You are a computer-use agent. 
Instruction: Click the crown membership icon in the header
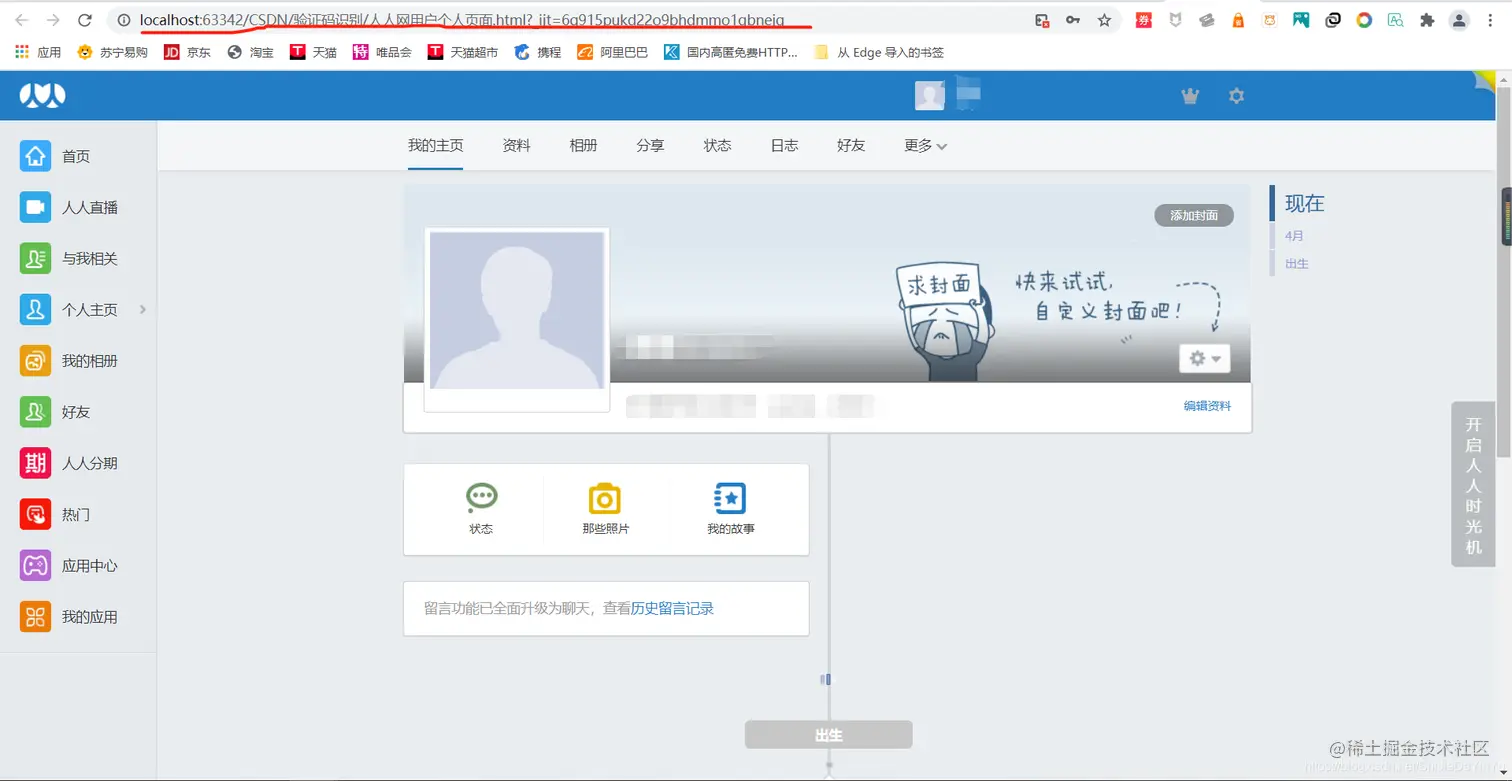point(1189,95)
